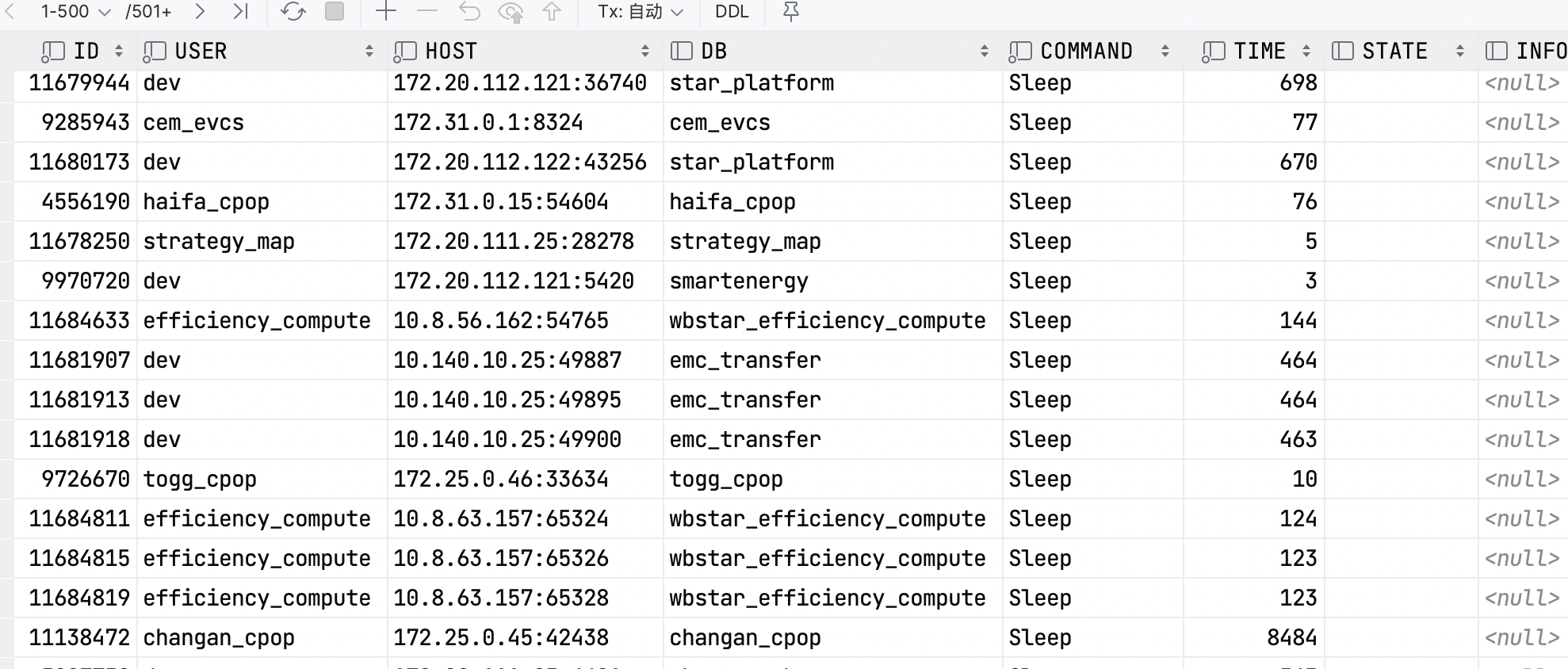Sort by USER using its sort arrows
The height and width of the screenshot is (669, 1568).
369,51
